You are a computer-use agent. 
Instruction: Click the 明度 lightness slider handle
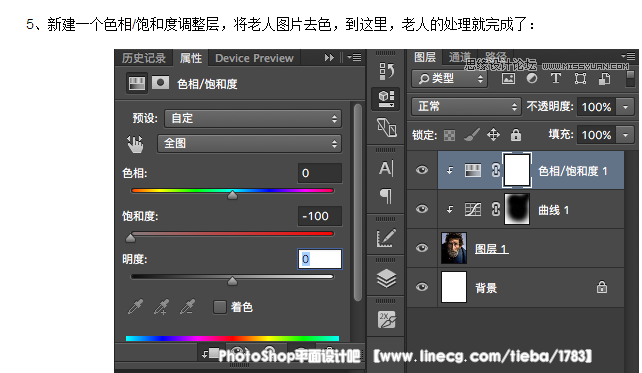point(232,280)
